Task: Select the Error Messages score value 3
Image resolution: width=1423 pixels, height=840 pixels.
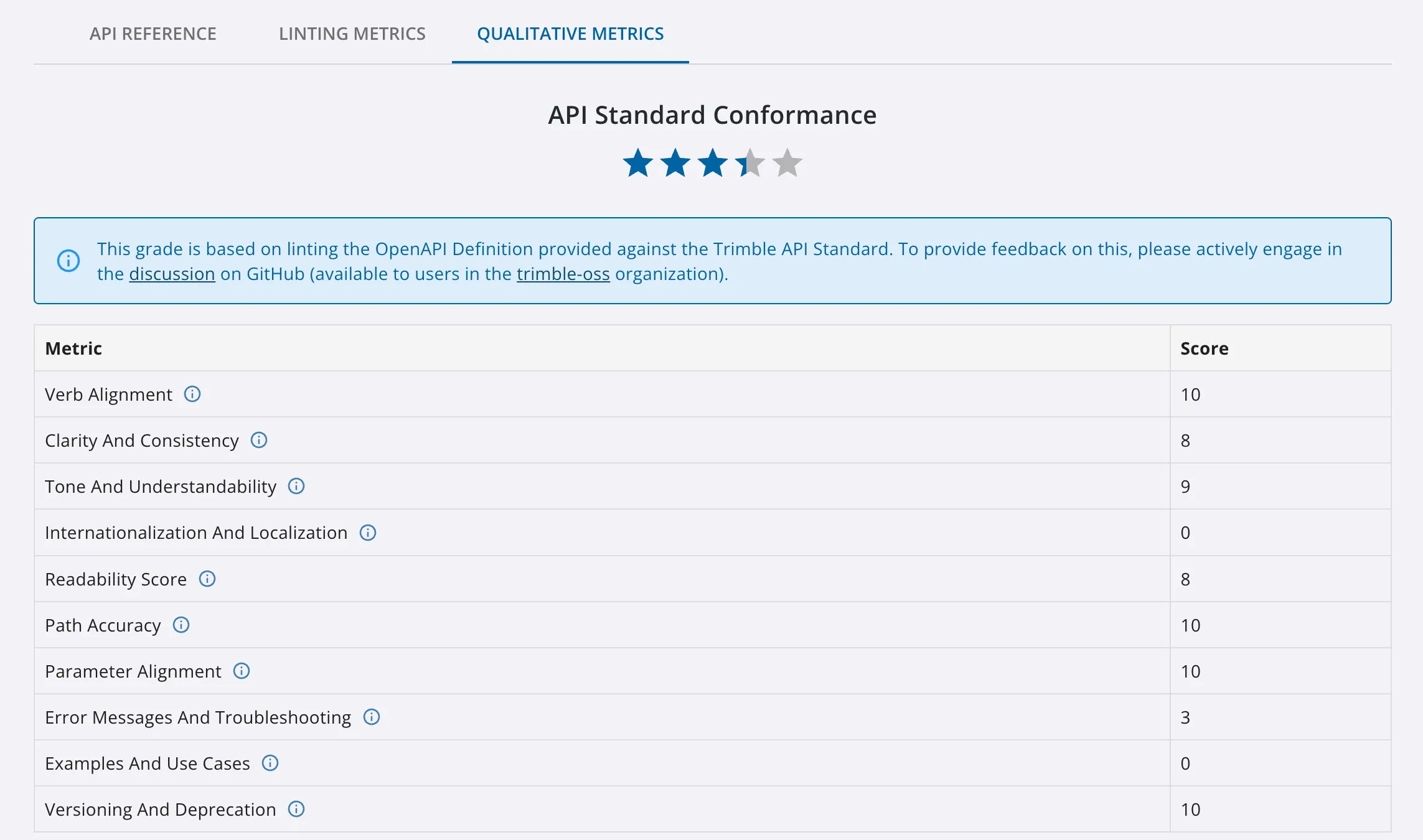Action: (1185, 717)
